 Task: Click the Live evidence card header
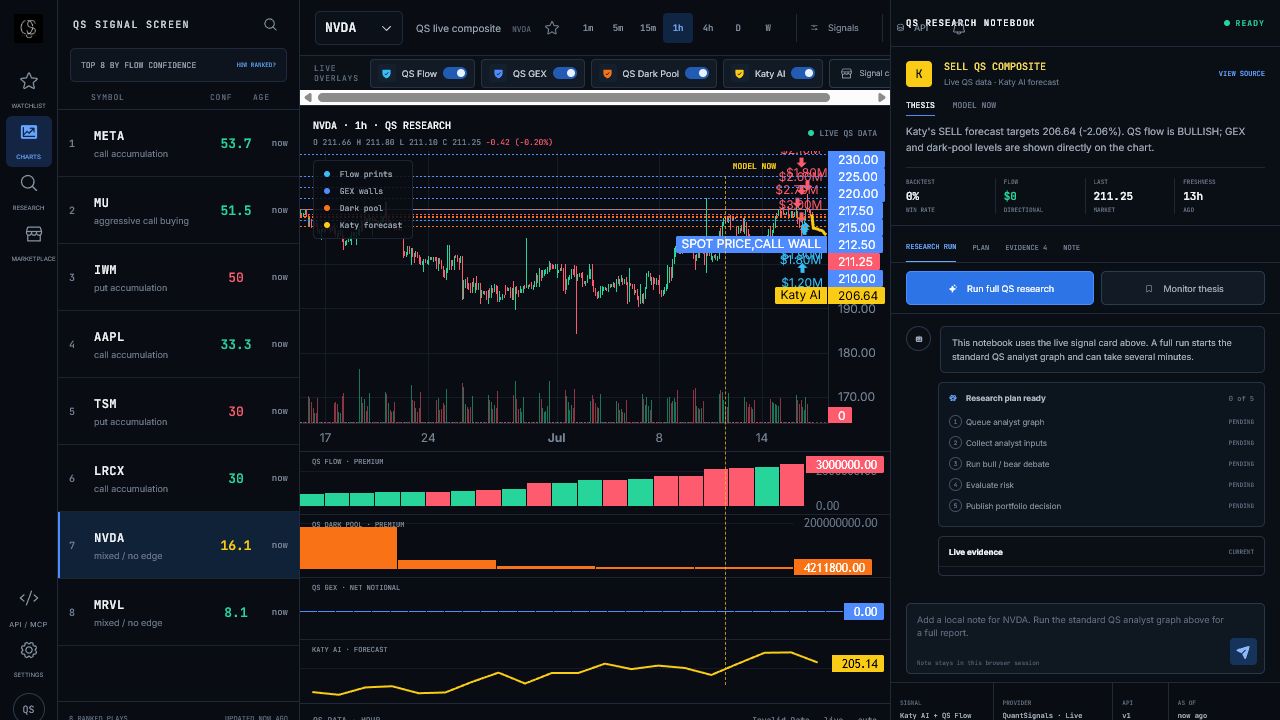pyautogui.click(x=1101, y=552)
